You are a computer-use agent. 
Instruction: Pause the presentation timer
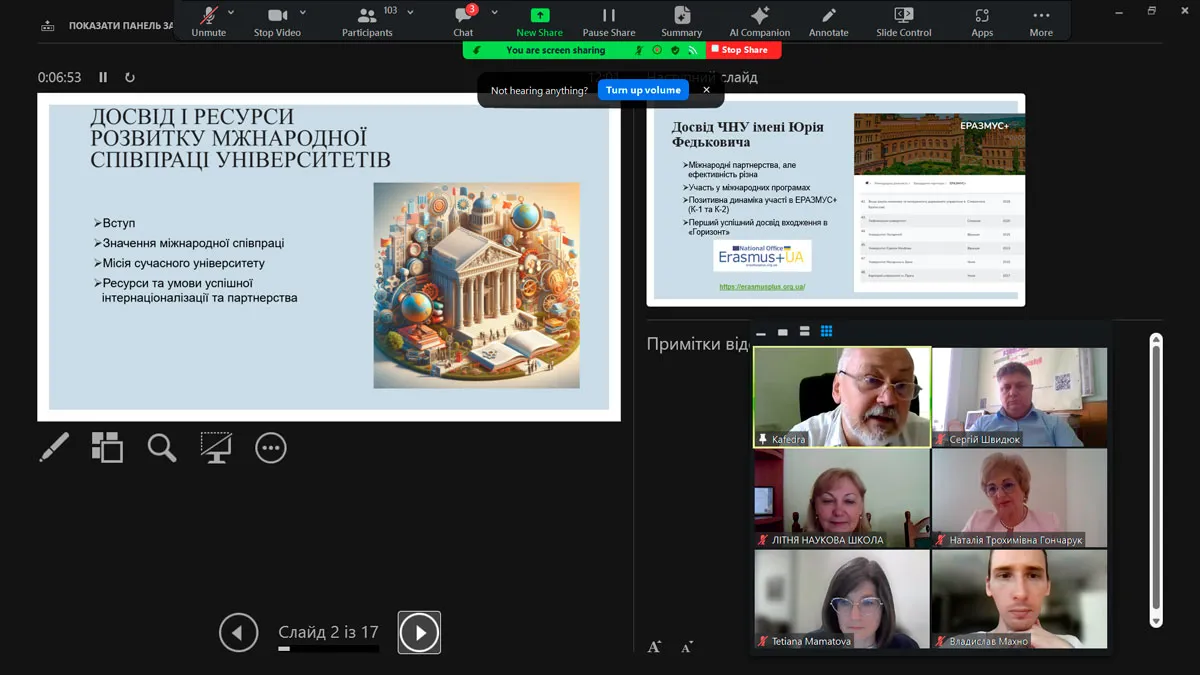click(x=103, y=77)
